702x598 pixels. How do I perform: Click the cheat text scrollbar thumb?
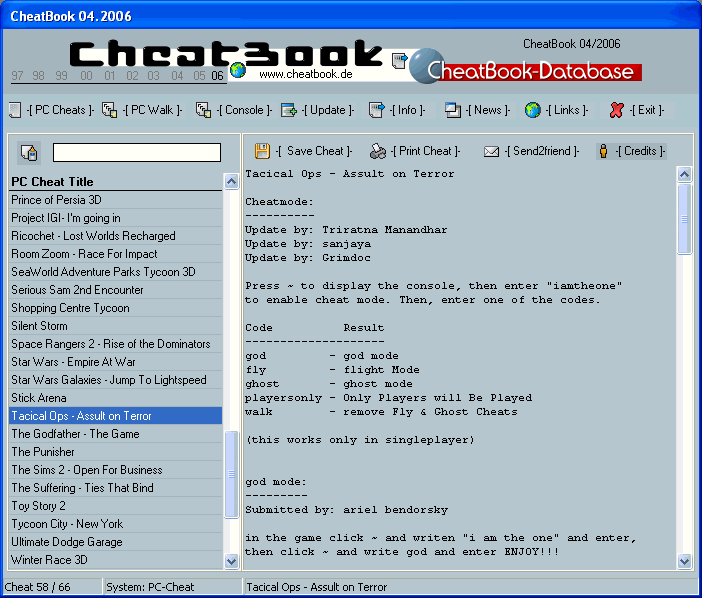685,219
